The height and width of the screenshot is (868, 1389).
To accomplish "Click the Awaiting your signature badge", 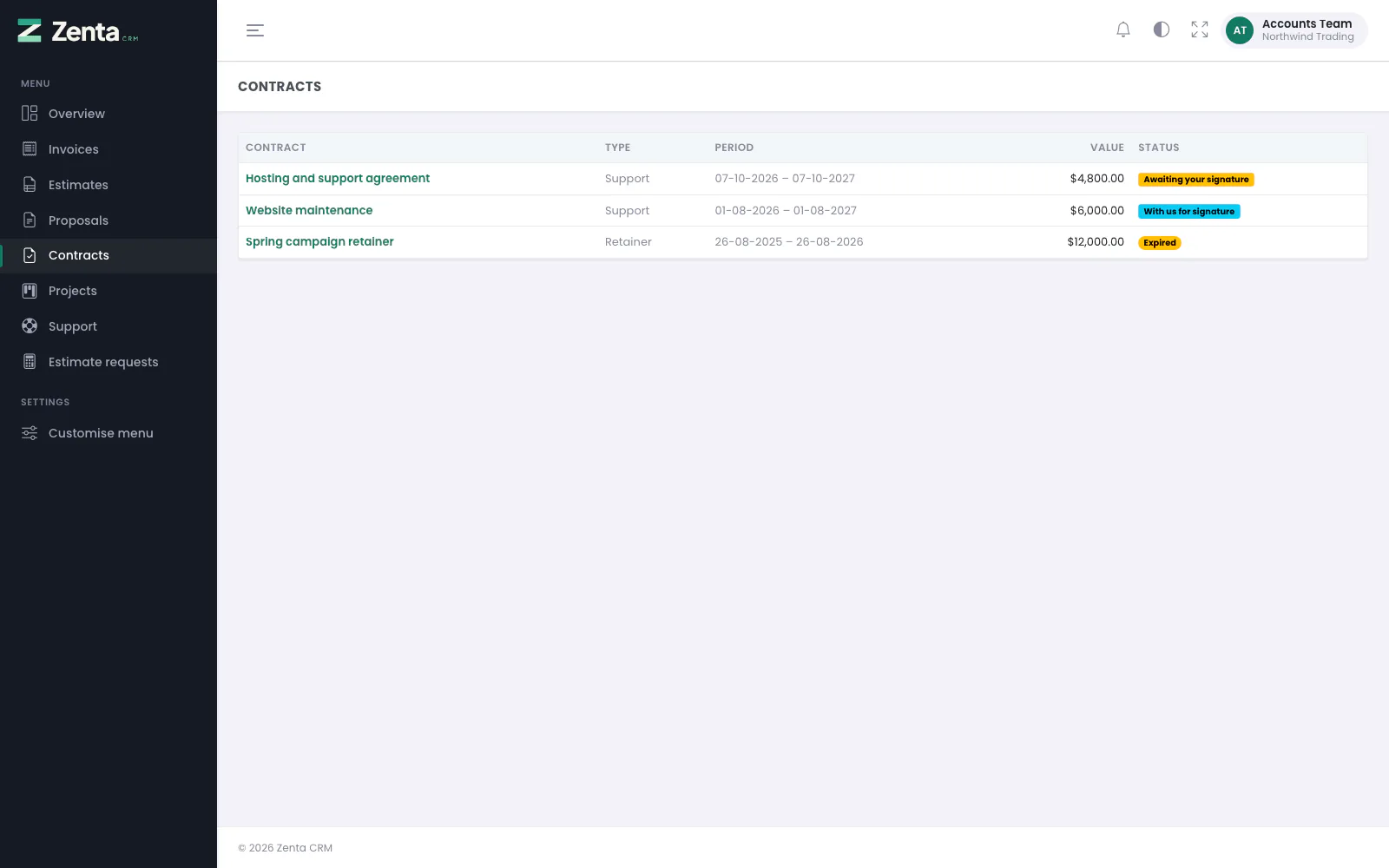I will tap(1196, 180).
